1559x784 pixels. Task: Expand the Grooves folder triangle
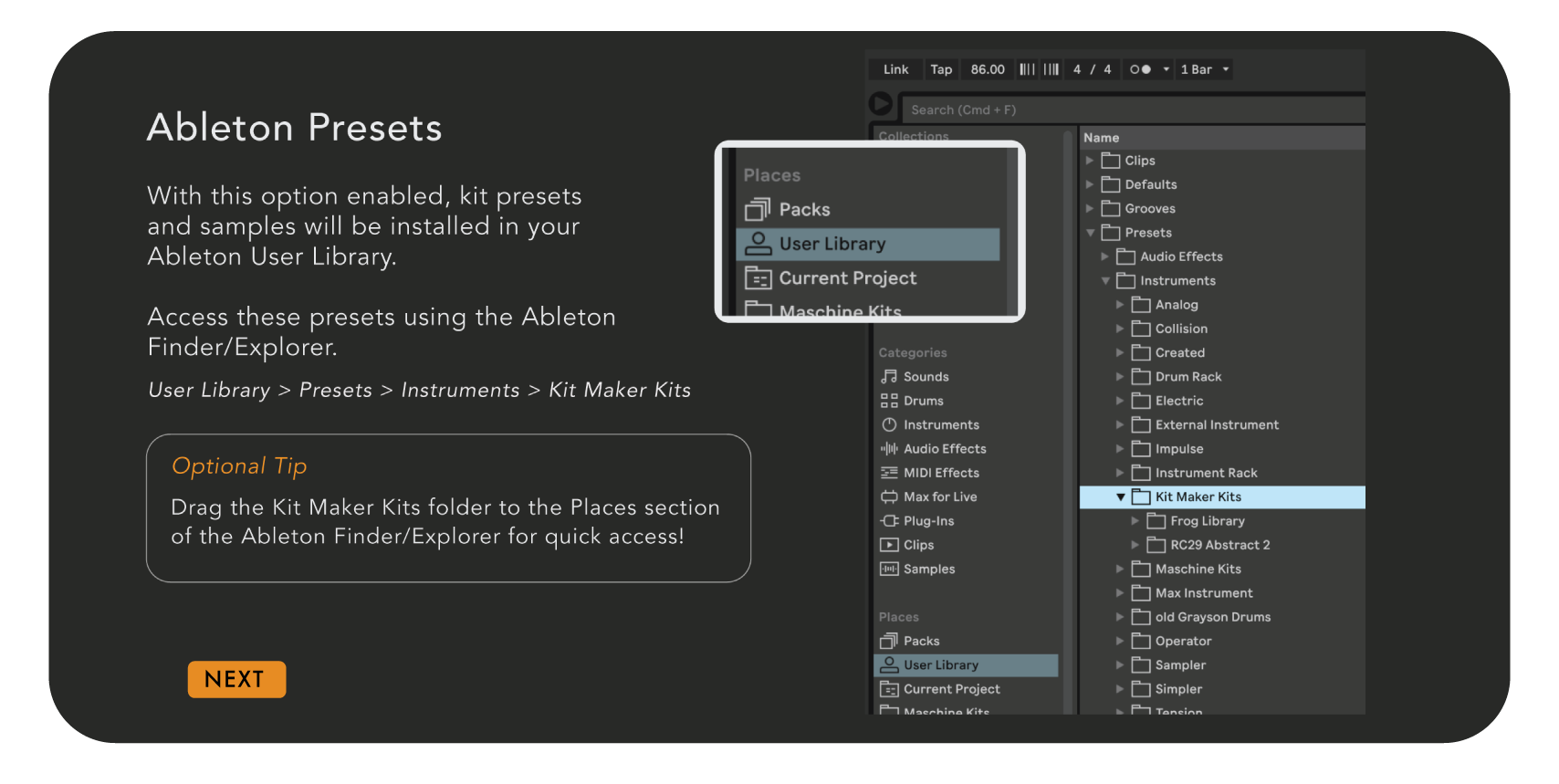1090,208
